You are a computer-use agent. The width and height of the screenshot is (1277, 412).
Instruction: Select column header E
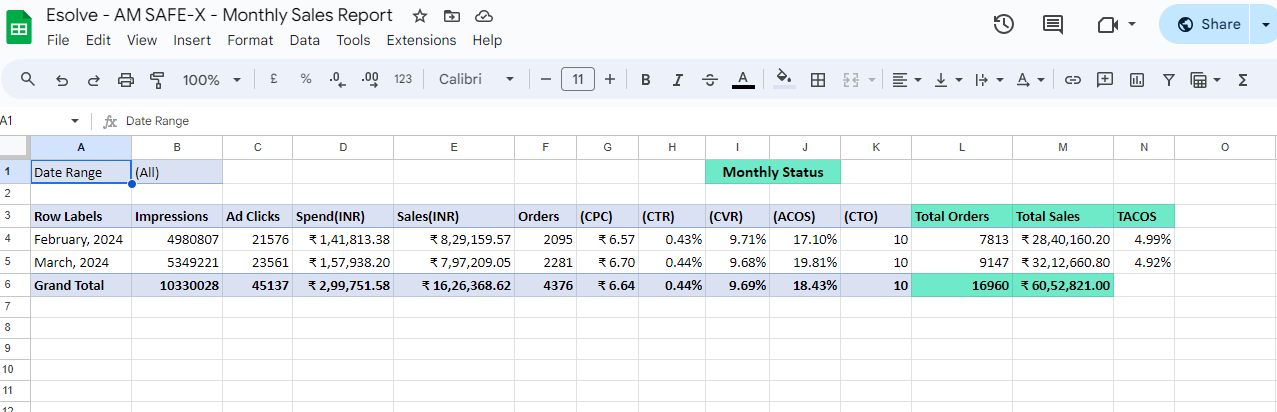click(454, 147)
